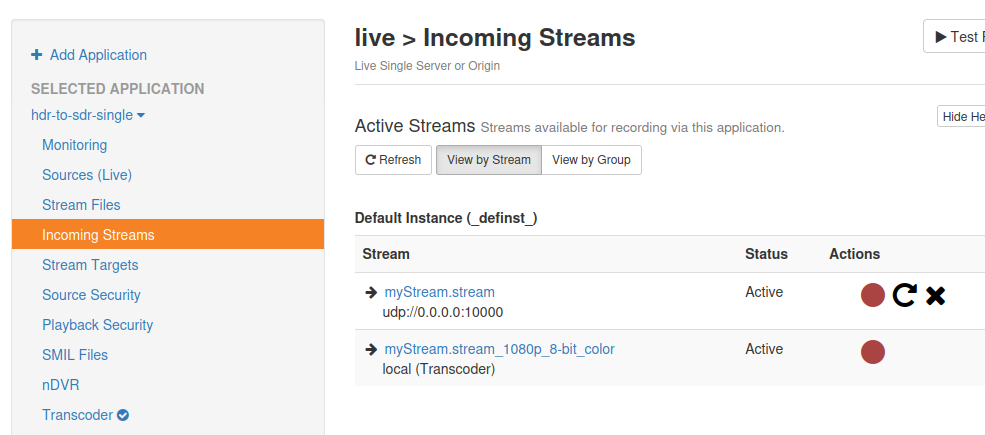Refresh the Active Streams list
The width and height of the screenshot is (985, 435).
click(393, 160)
